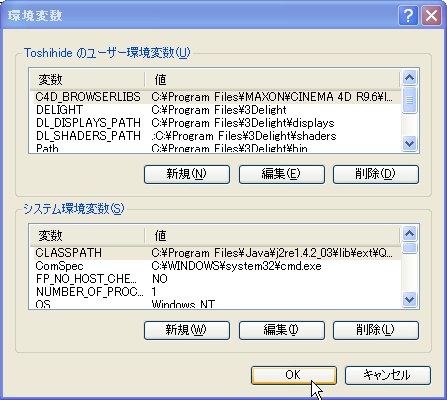Select the DL_SHADERS_PATH user variable
The height and width of the screenshot is (400, 447).
pos(215,136)
